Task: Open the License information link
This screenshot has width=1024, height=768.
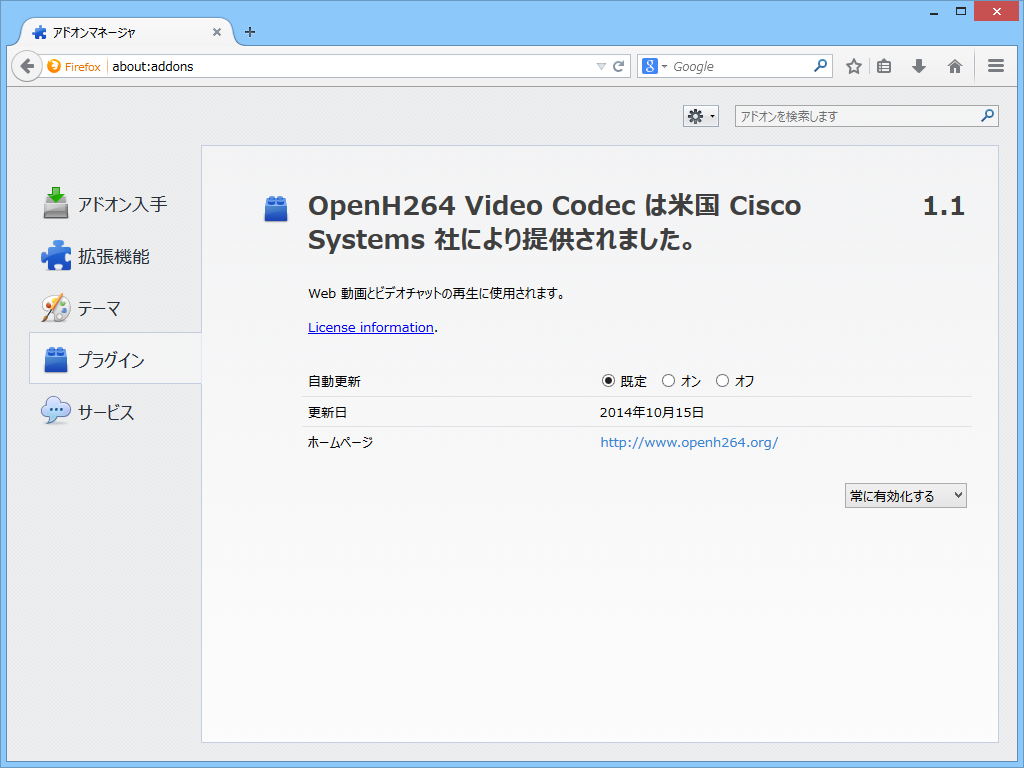Action: pos(370,327)
